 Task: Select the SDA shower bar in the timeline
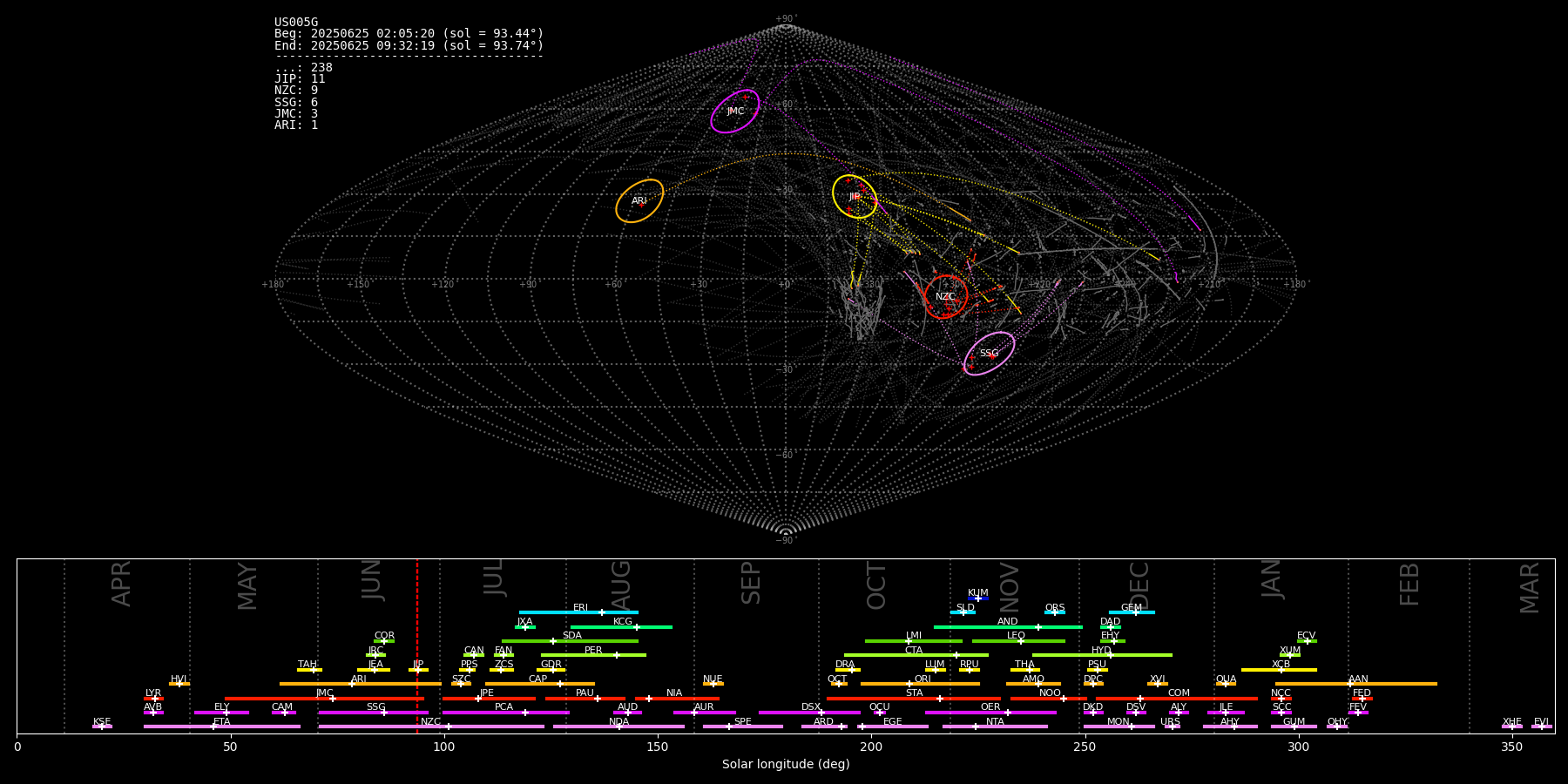click(x=570, y=641)
